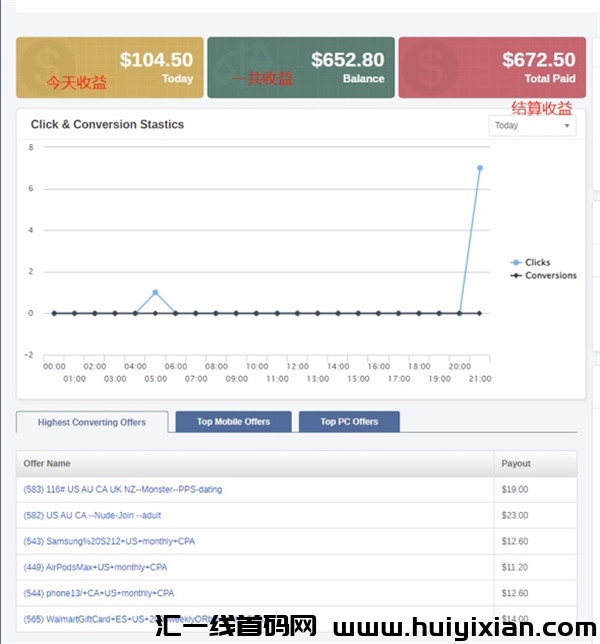Toggle the Clicks series in chart legend
Image resolution: width=600 pixels, height=644 pixels.
coord(537,263)
